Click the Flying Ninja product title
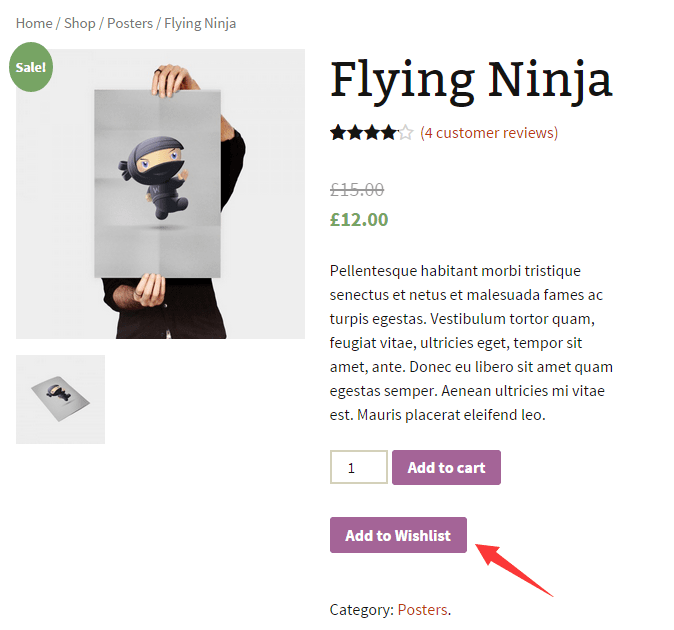This screenshot has width=674, height=630. point(470,80)
